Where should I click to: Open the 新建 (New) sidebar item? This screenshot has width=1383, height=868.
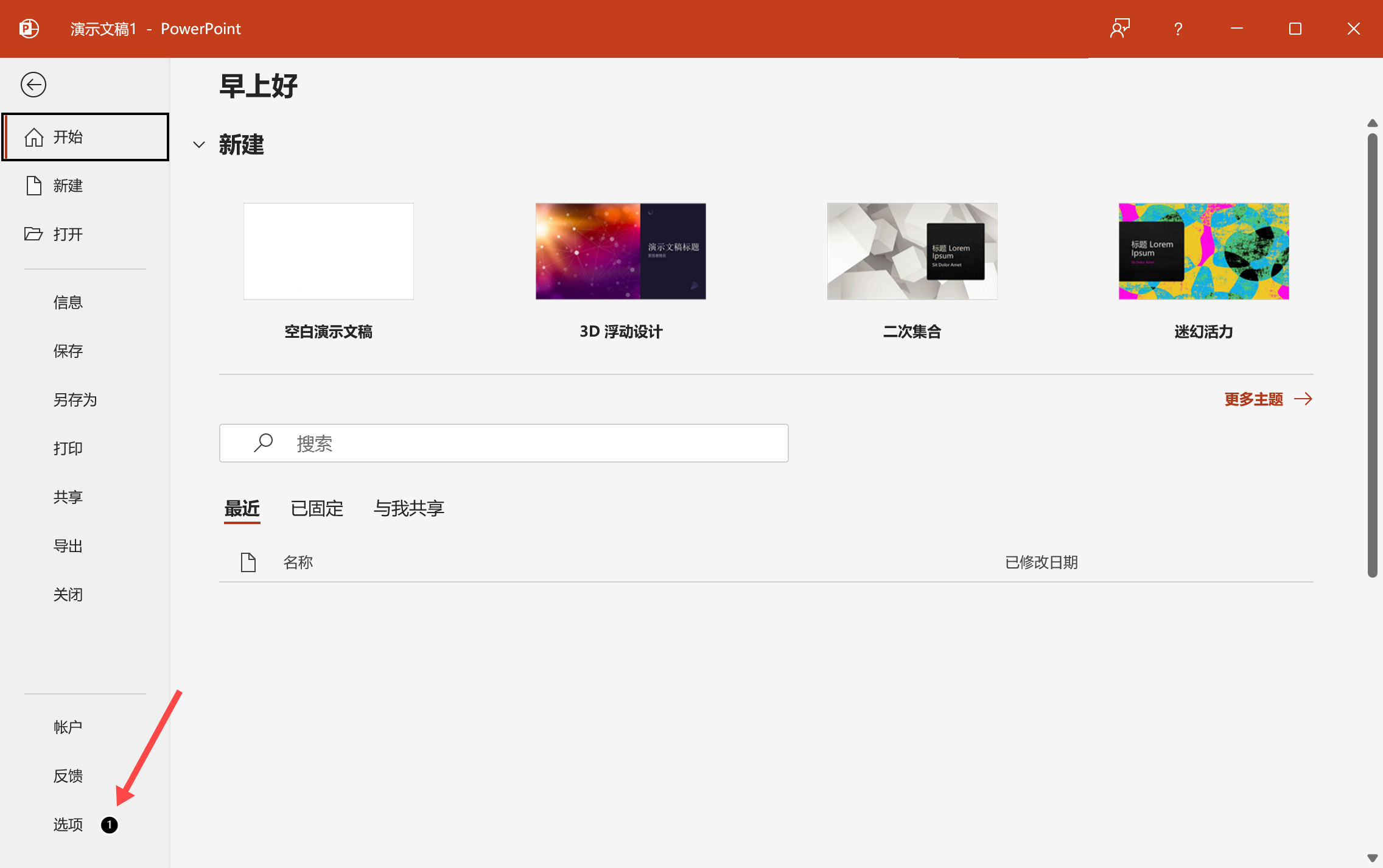coord(68,186)
